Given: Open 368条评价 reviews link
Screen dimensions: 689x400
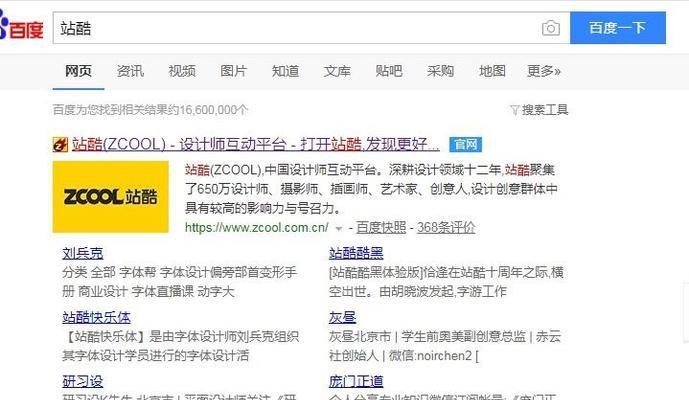Looking at the screenshot, I should (x=446, y=228).
